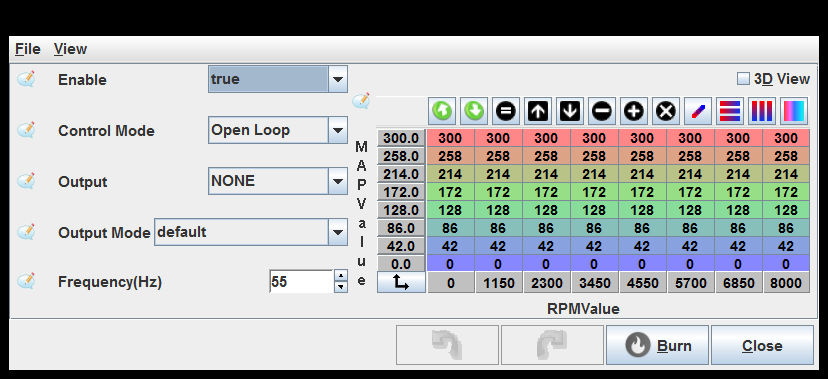The image size is (828, 379).
Task: Select the RPM axis bin 4550
Action: click(x=642, y=283)
